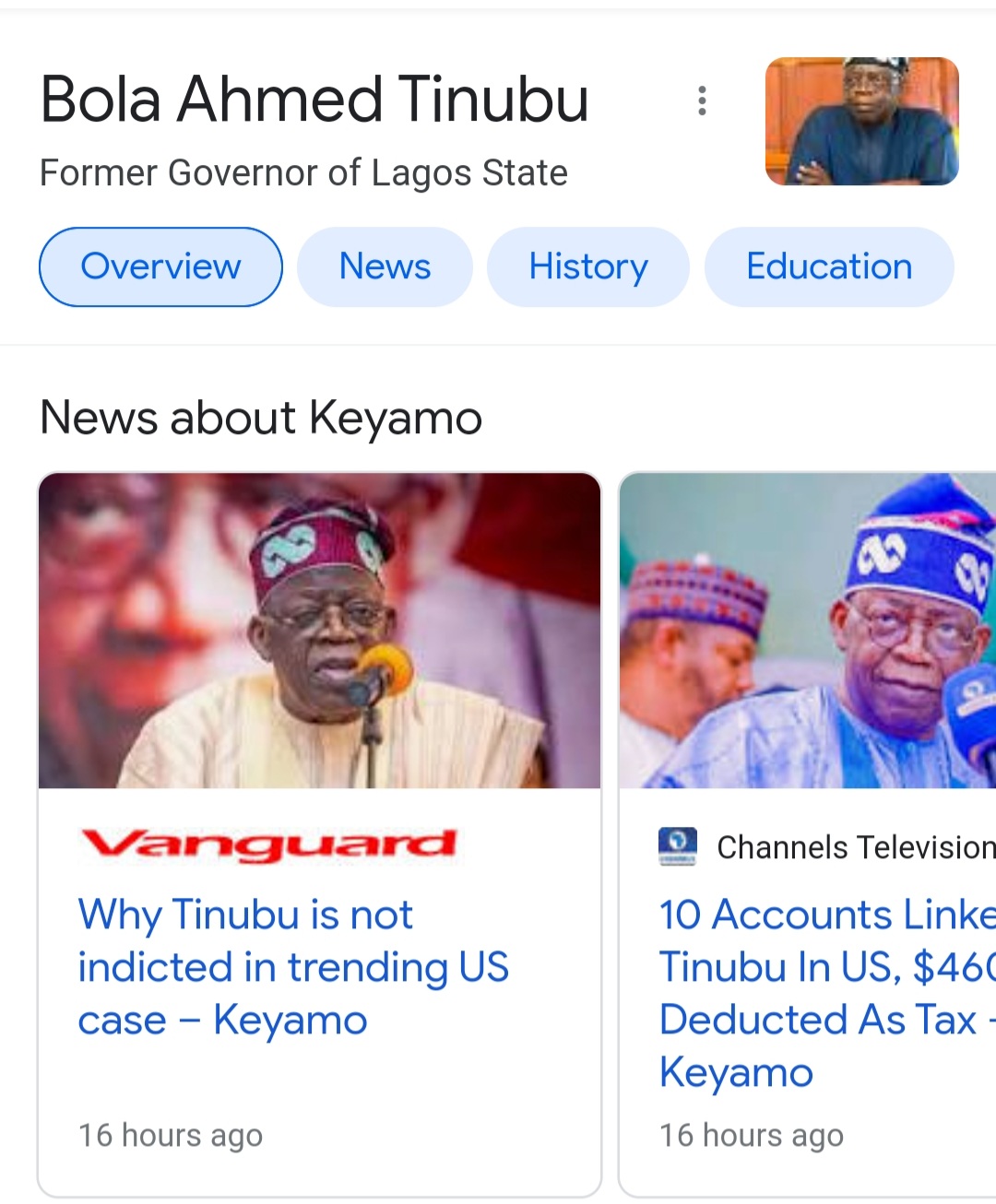Show the Education tab

(828, 266)
